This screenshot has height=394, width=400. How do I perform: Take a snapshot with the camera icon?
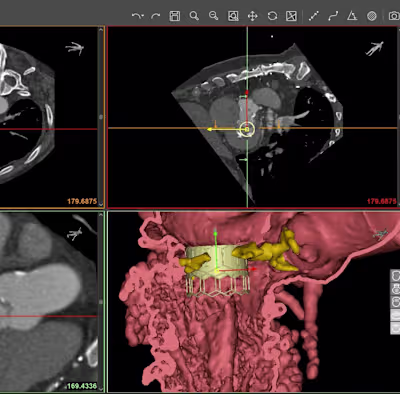[x=394, y=16]
